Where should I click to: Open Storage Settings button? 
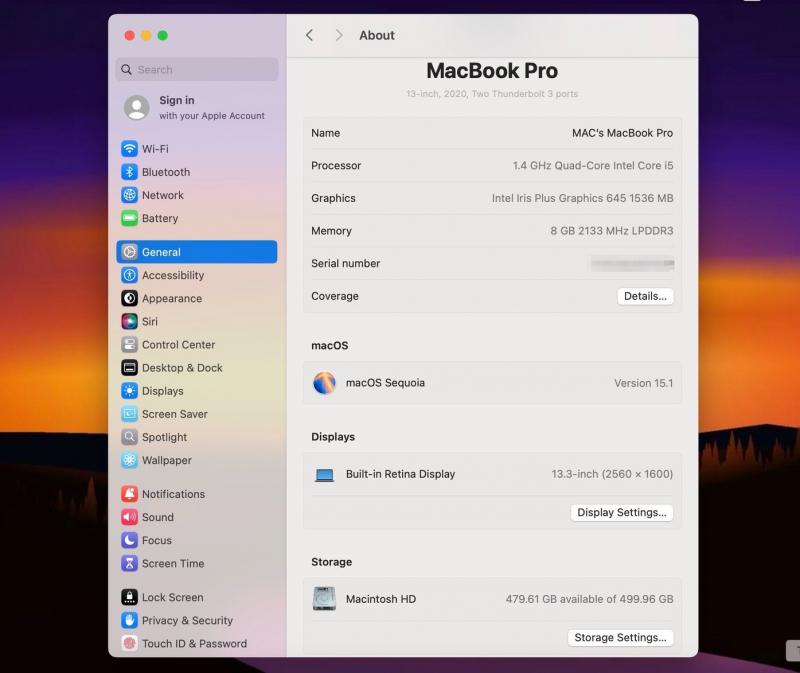(x=620, y=637)
